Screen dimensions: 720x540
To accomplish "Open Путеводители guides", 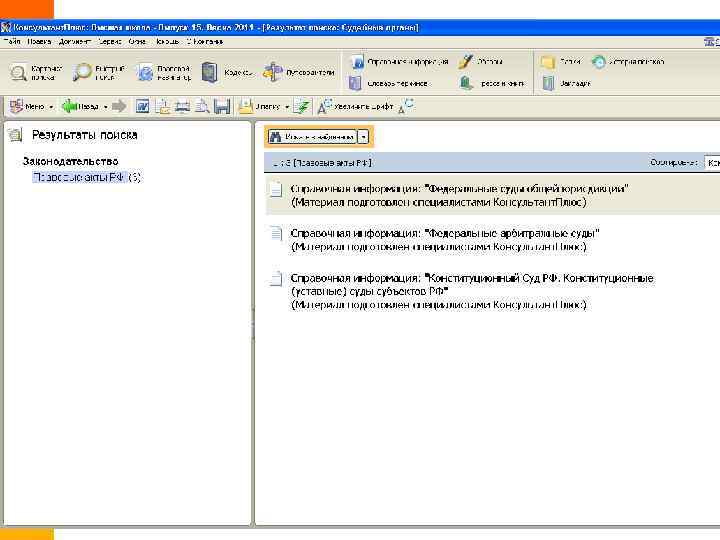I will (299, 73).
